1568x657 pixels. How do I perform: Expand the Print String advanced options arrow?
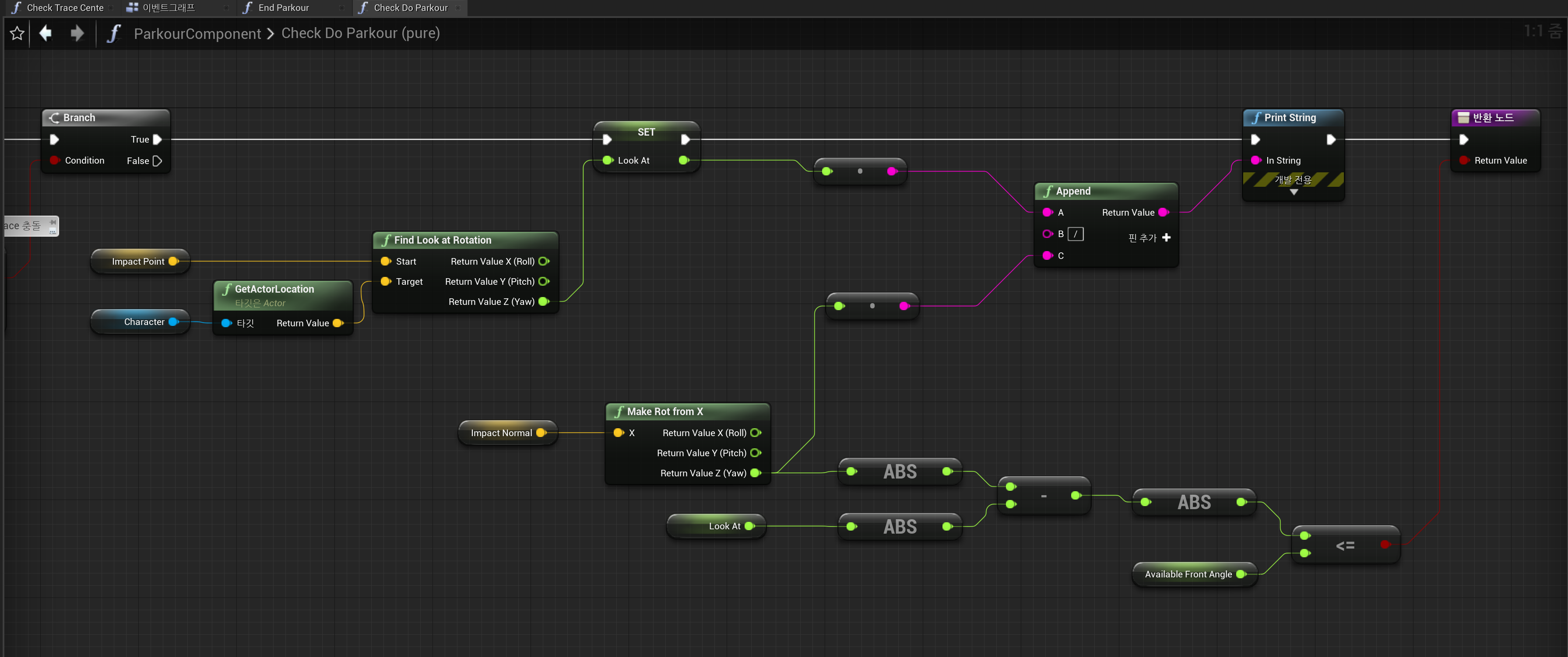point(1294,192)
